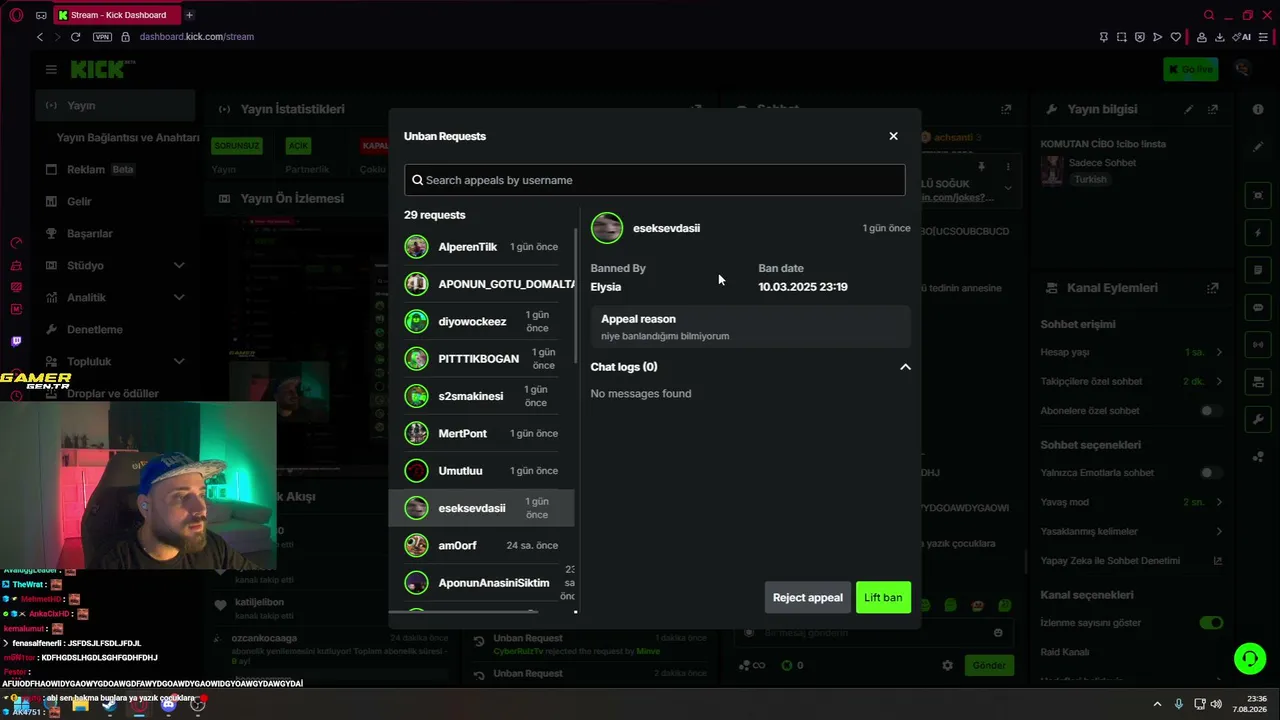Focus the Search appeals by username field

pyautogui.click(x=655, y=180)
